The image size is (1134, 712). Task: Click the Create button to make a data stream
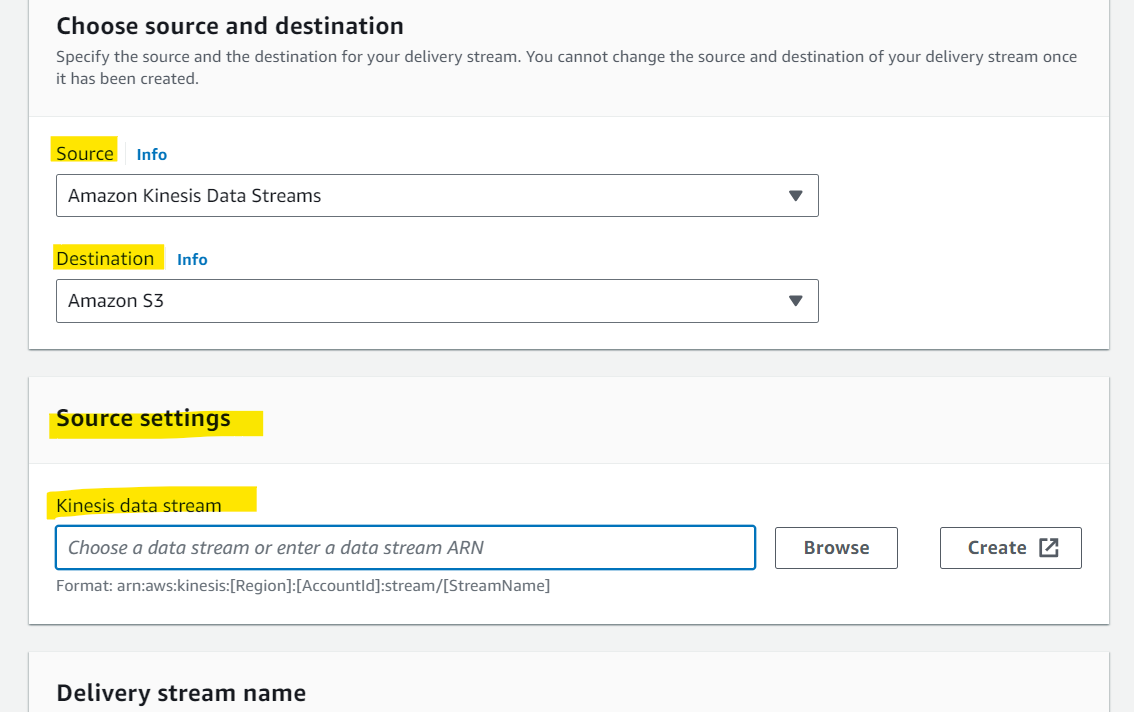click(1010, 548)
